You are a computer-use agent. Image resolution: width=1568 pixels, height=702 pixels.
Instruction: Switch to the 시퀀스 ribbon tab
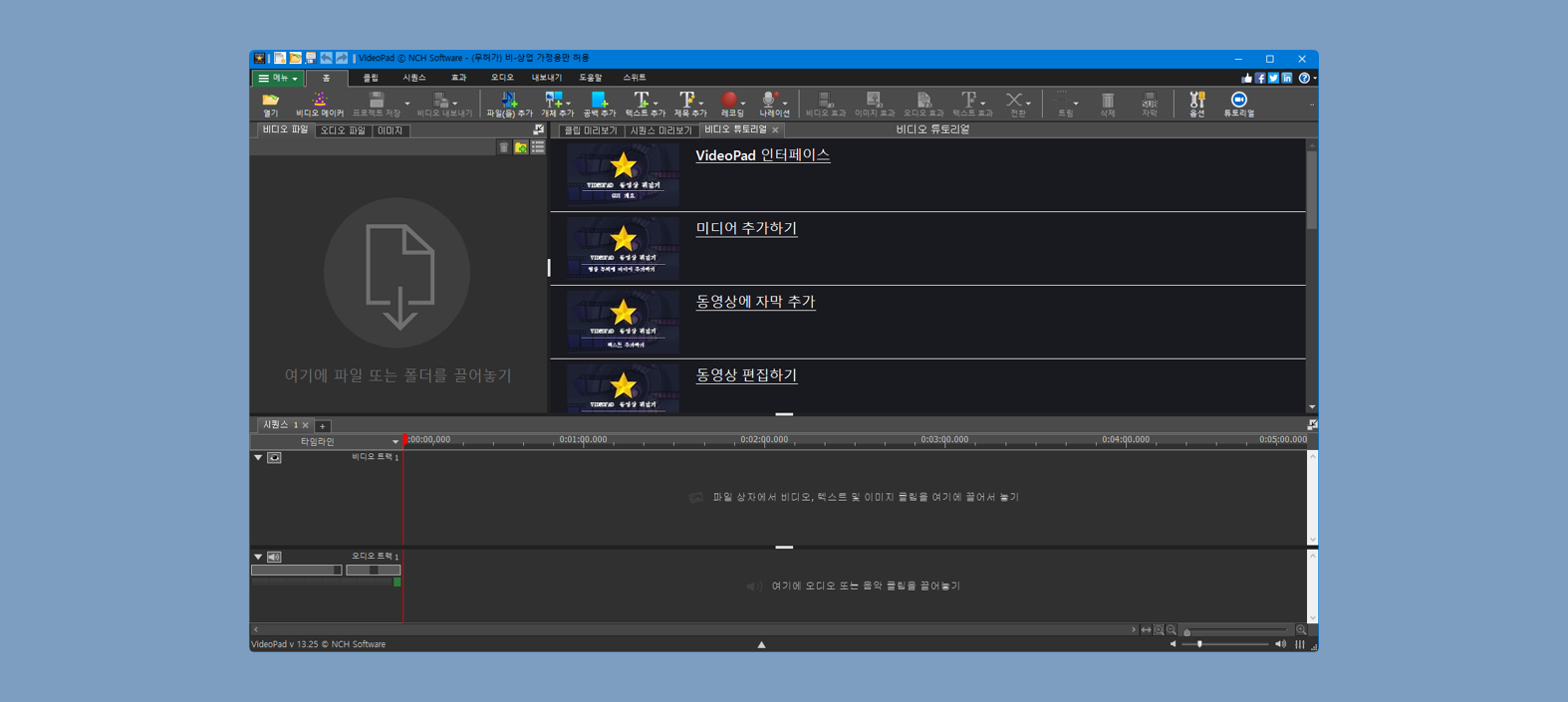414,78
